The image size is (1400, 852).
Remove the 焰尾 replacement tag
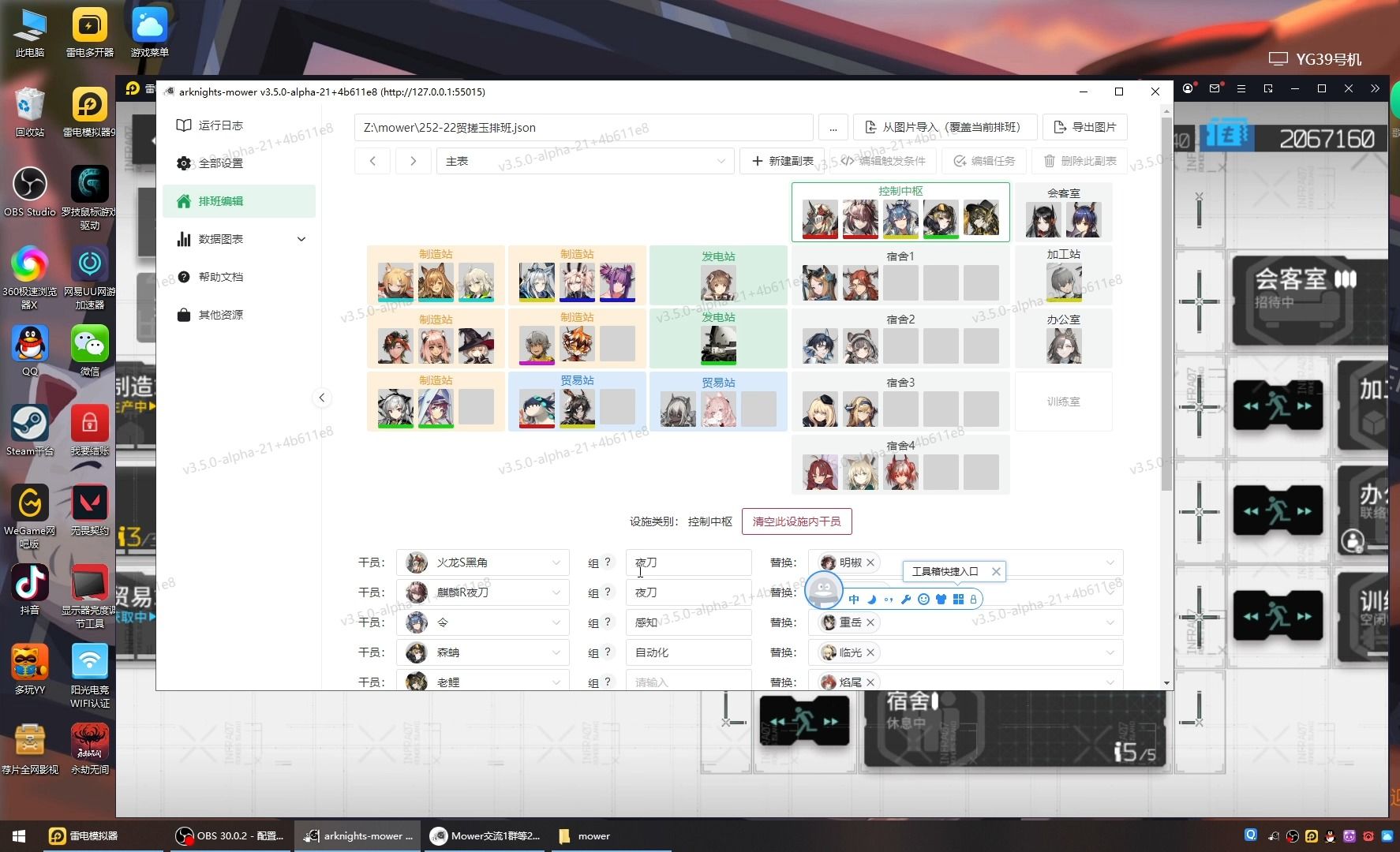pyautogui.click(x=870, y=682)
